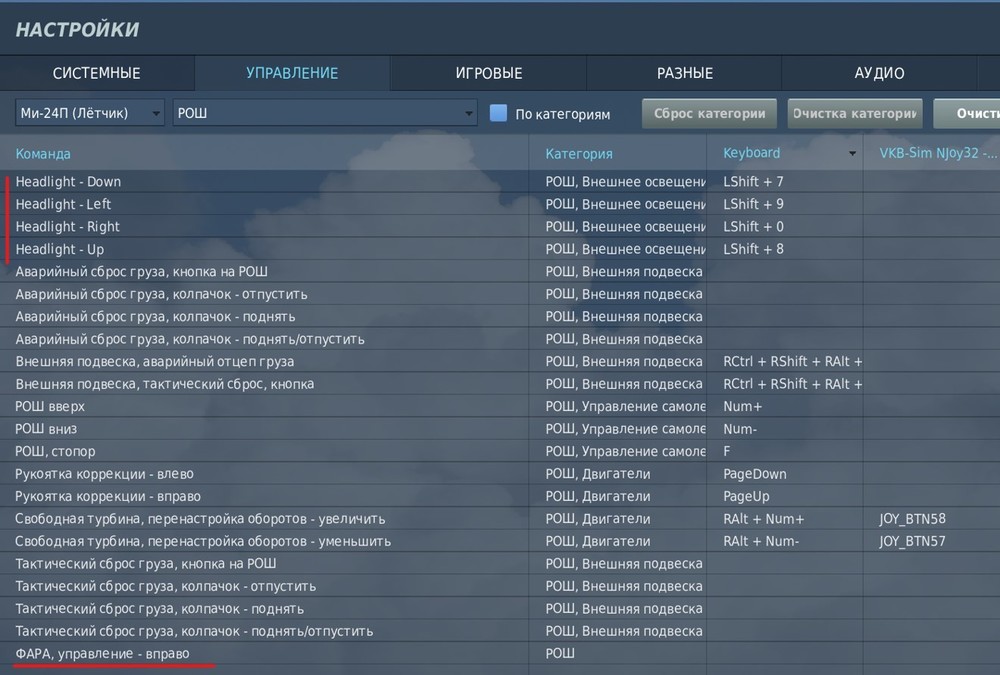Select Аварийный сброс груза, колпачок - поднять/отпустить
The height and width of the screenshot is (675, 1000).
190,339
